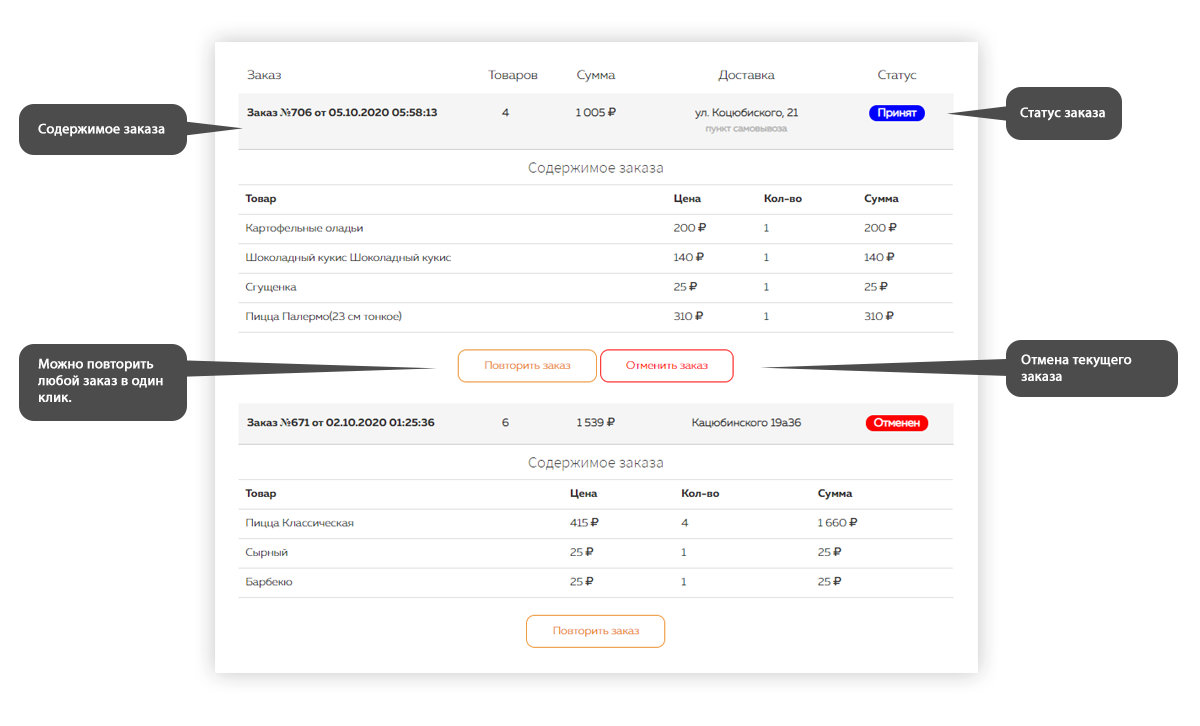Click the red Отменен status badge
The image size is (1200, 726).
pyautogui.click(x=896, y=423)
